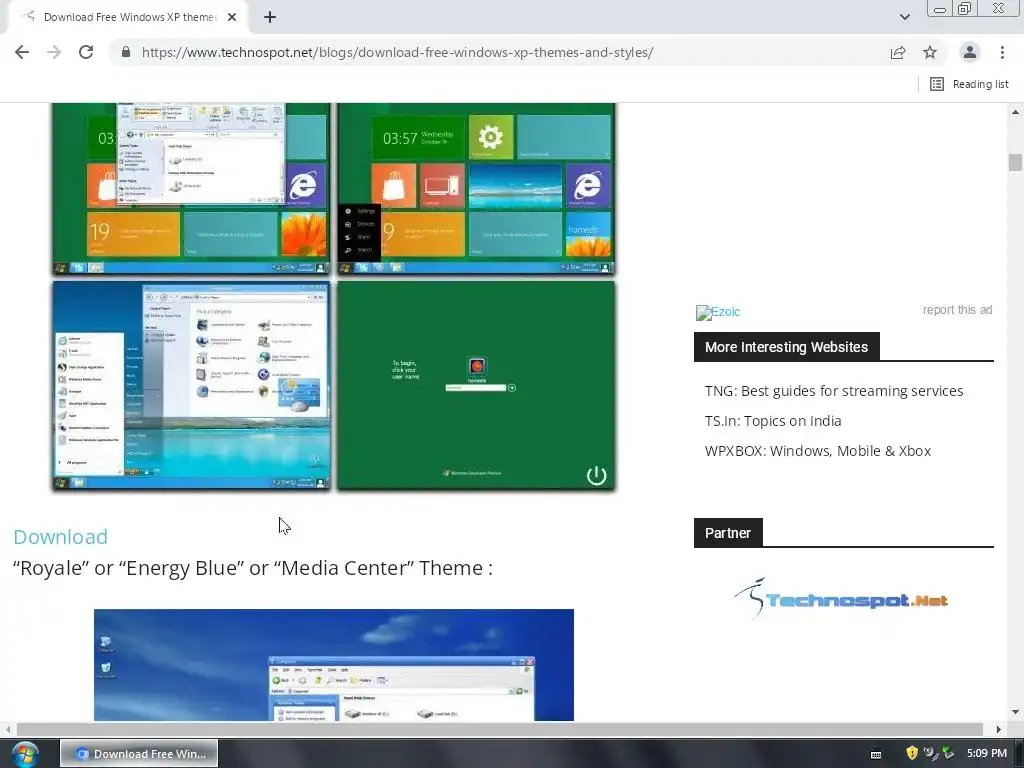Click the network tray icon beside the security shield
Screen dimensions: 1024x768
point(931,753)
